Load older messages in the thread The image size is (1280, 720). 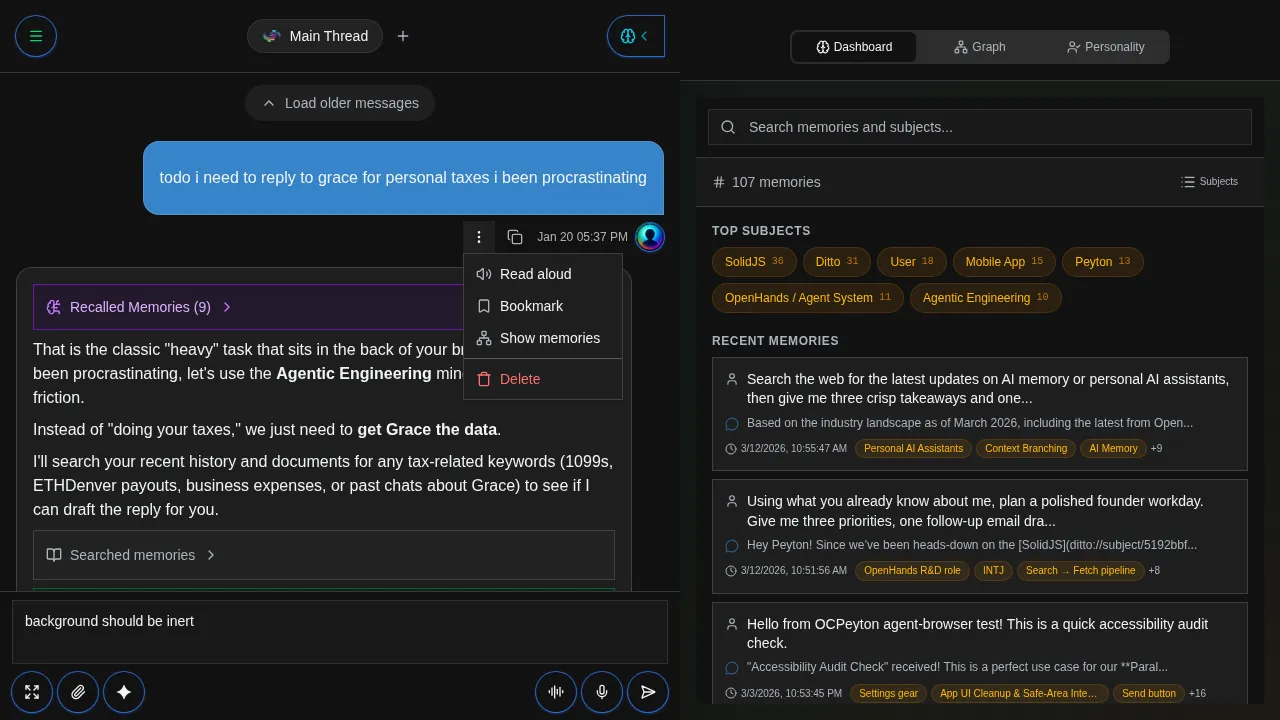click(x=340, y=103)
